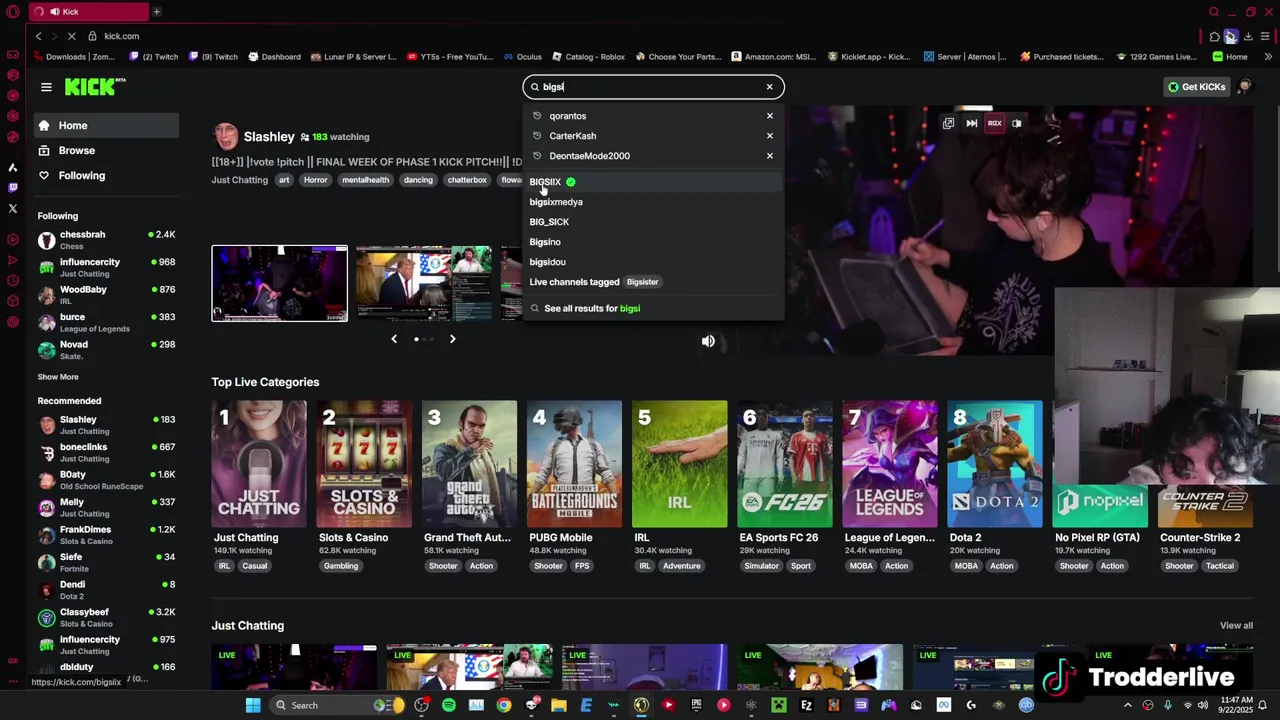Open WoodBaby channel in Following list
Viewport: 1280px width, 720px height.
[106, 295]
